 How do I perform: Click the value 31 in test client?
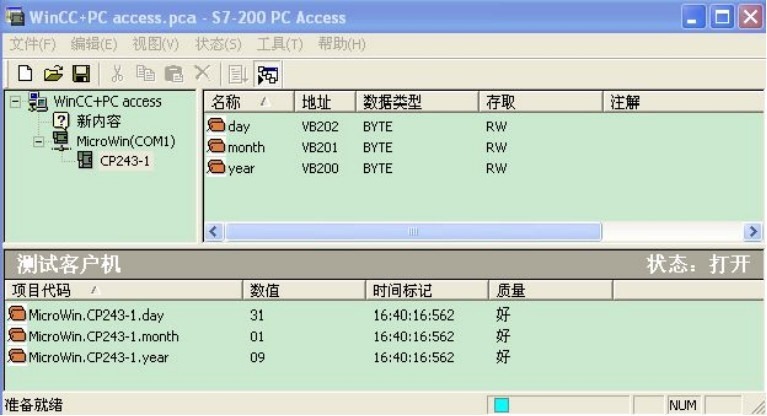257,315
